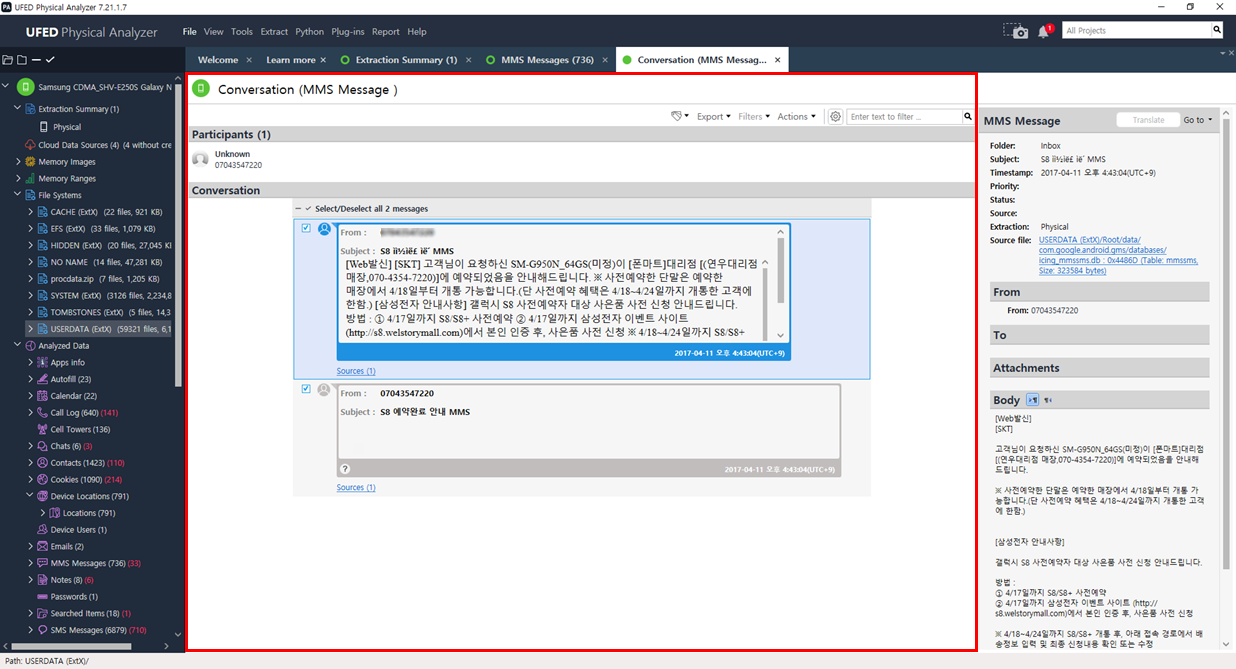The image size is (1236, 669).
Task: Click the Cookies icon in the tree
Action: click(42, 480)
